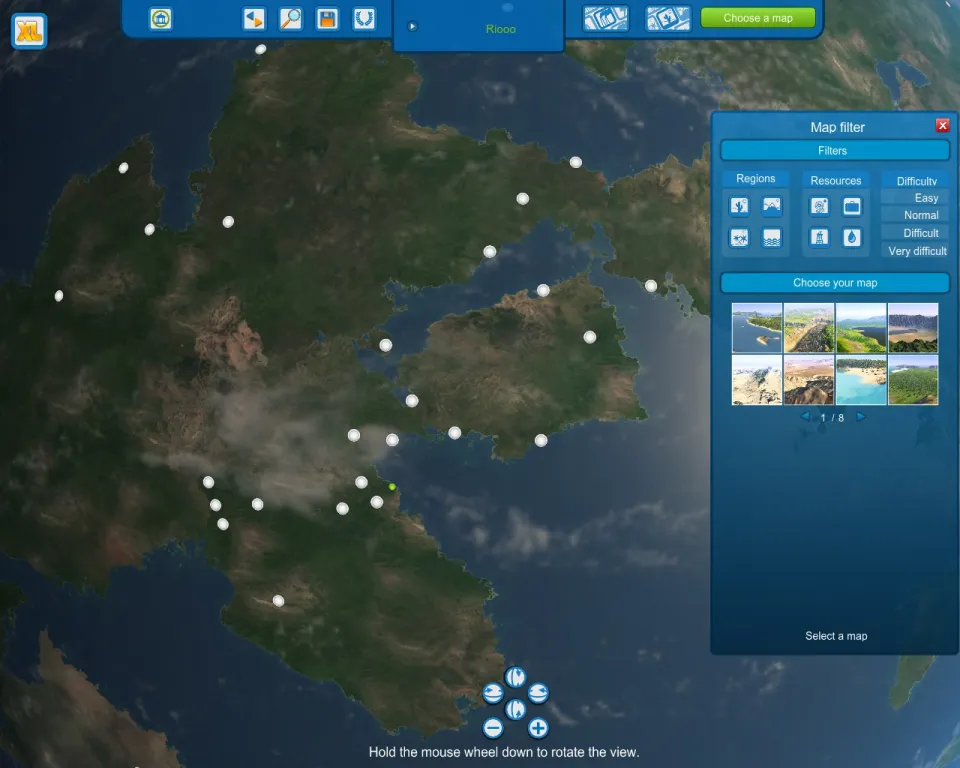960x768 pixels.
Task: Toggle the cactus desert region filter
Action: point(740,206)
